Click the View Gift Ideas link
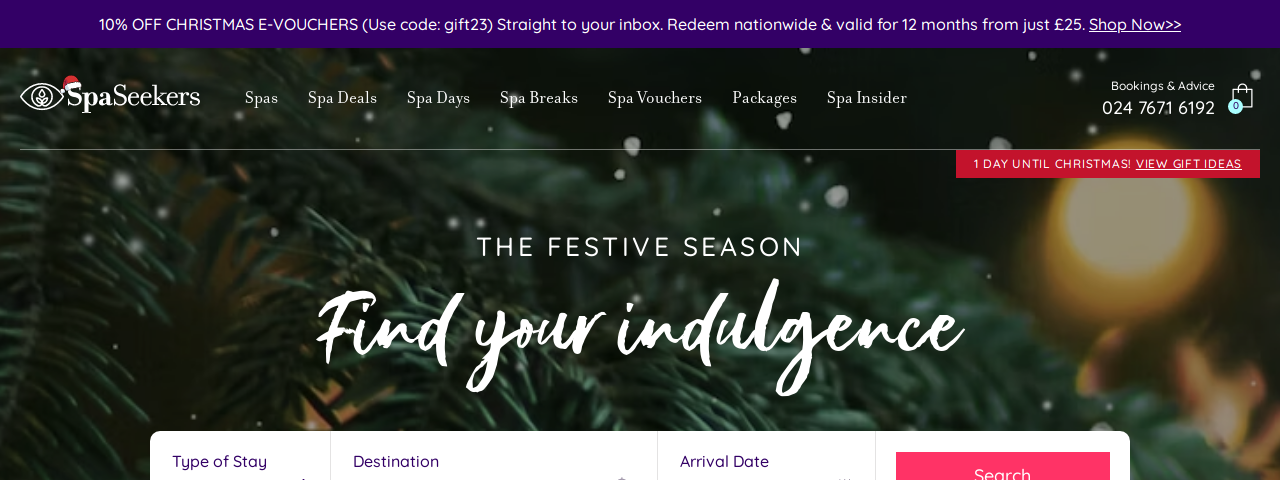 tap(1188, 164)
